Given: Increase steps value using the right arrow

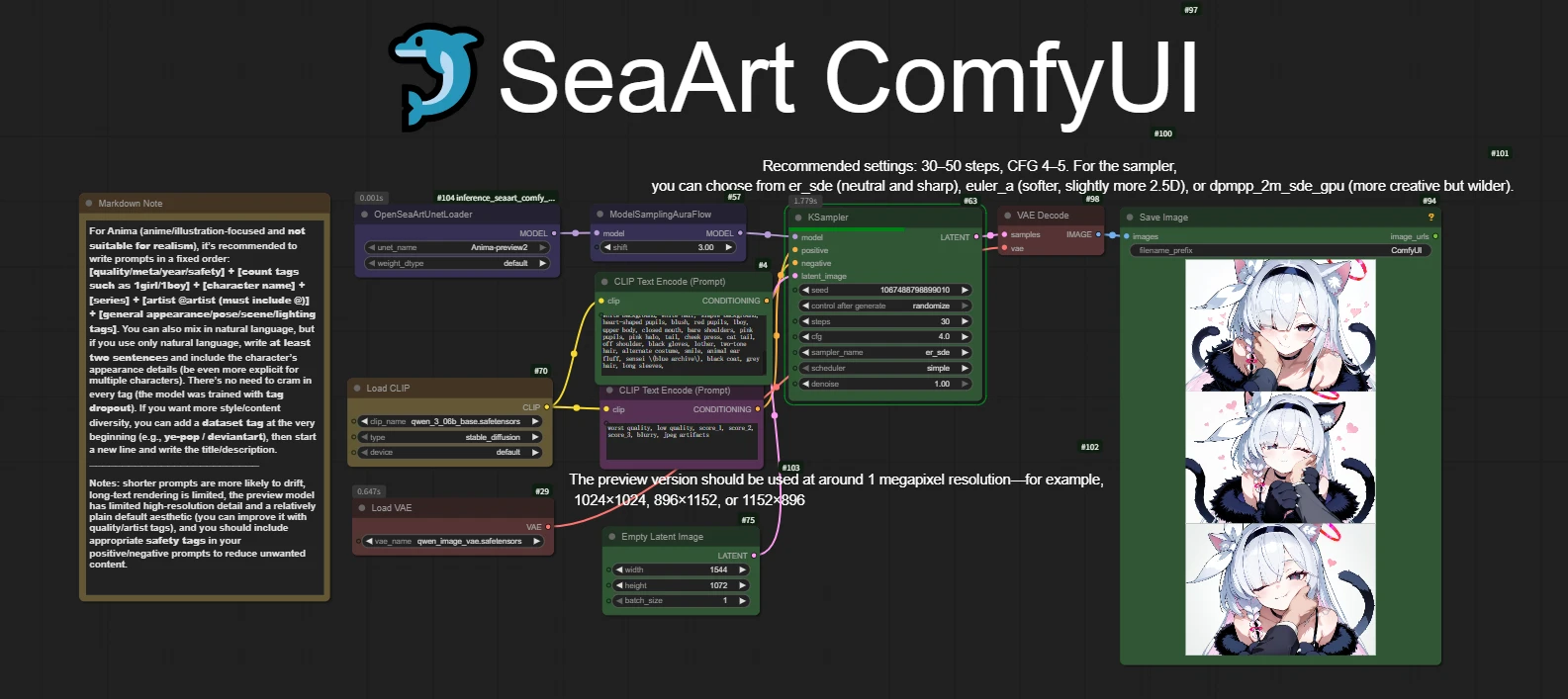Looking at the screenshot, I should point(965,321).
